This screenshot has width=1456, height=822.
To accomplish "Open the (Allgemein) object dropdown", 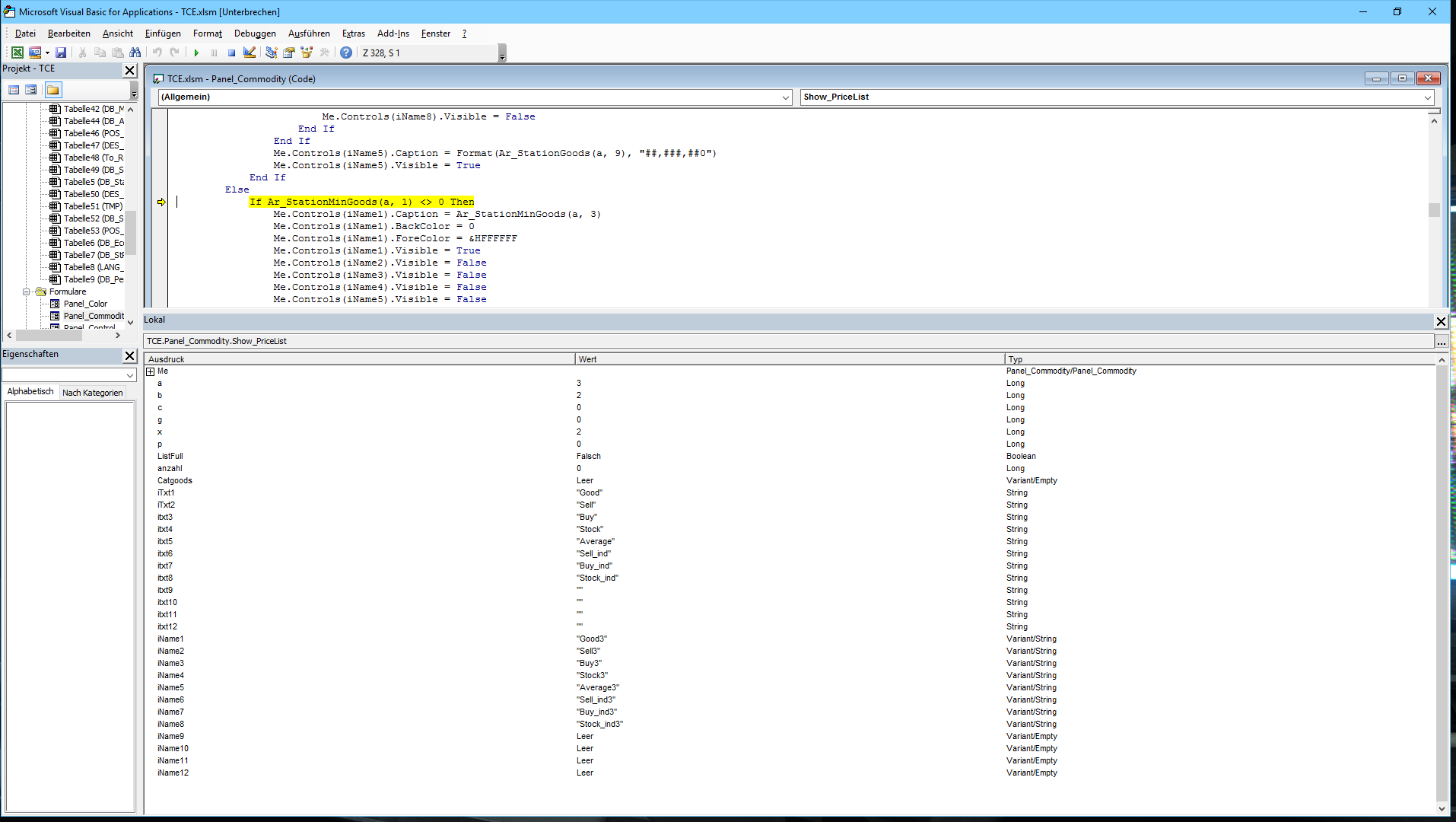I will 786,97.
